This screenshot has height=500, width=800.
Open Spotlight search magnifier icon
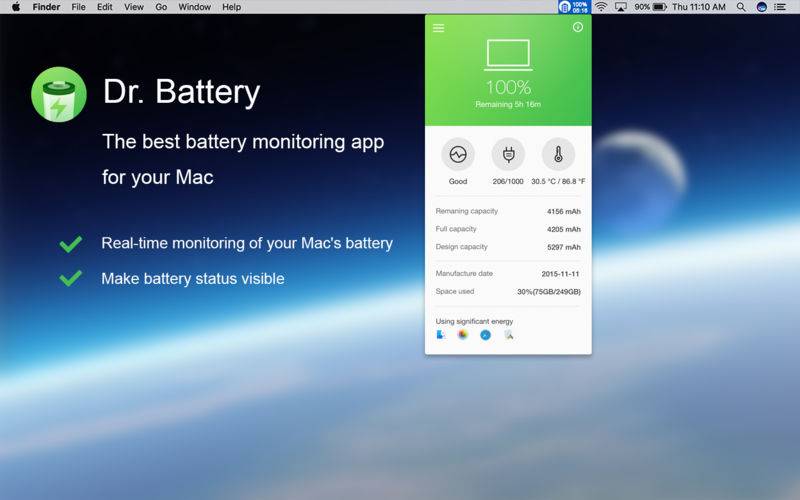pyautogui.click(x=741, y=7)
